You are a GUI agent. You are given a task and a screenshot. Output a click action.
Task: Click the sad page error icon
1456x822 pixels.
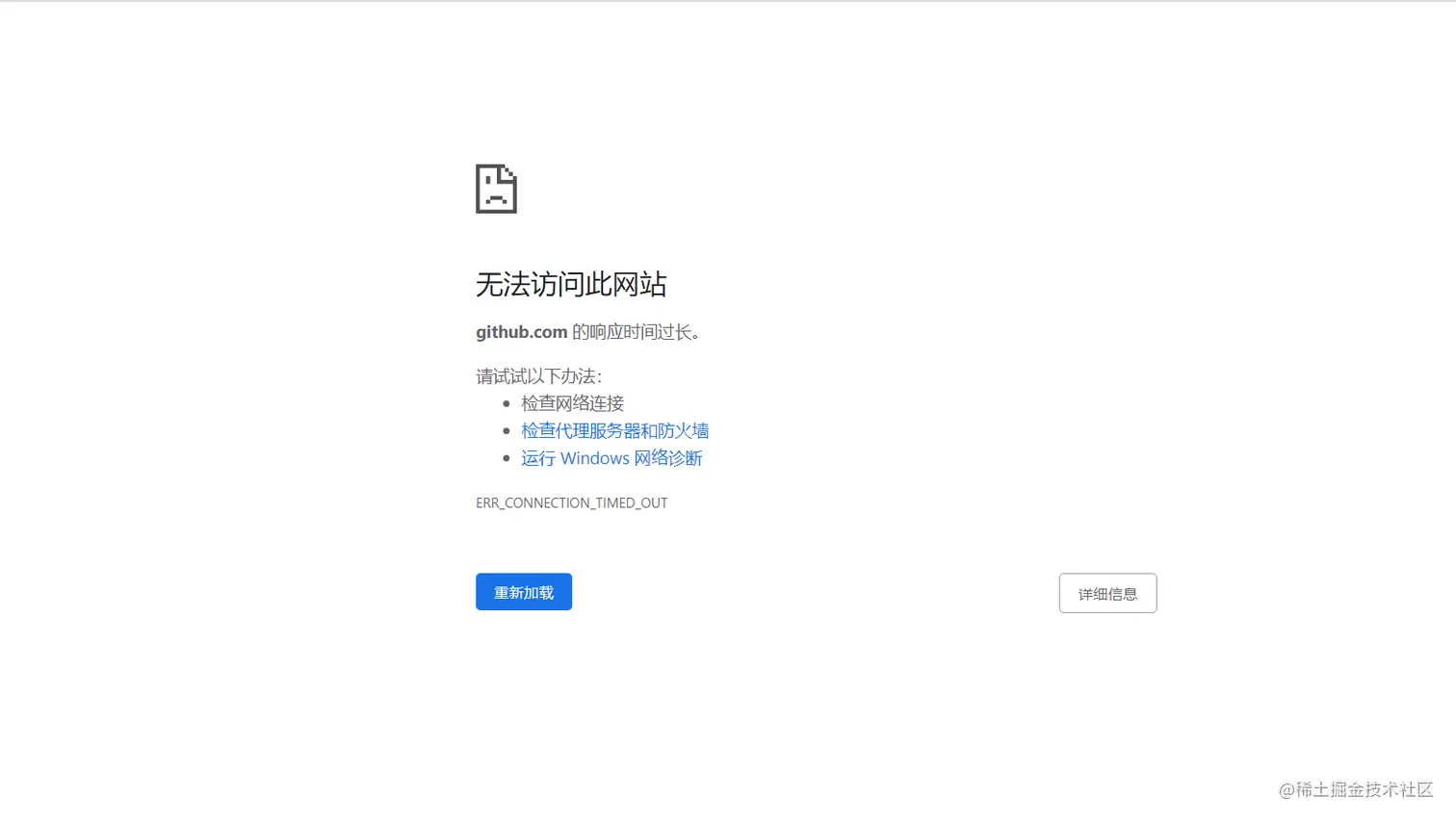coord(496,189)
